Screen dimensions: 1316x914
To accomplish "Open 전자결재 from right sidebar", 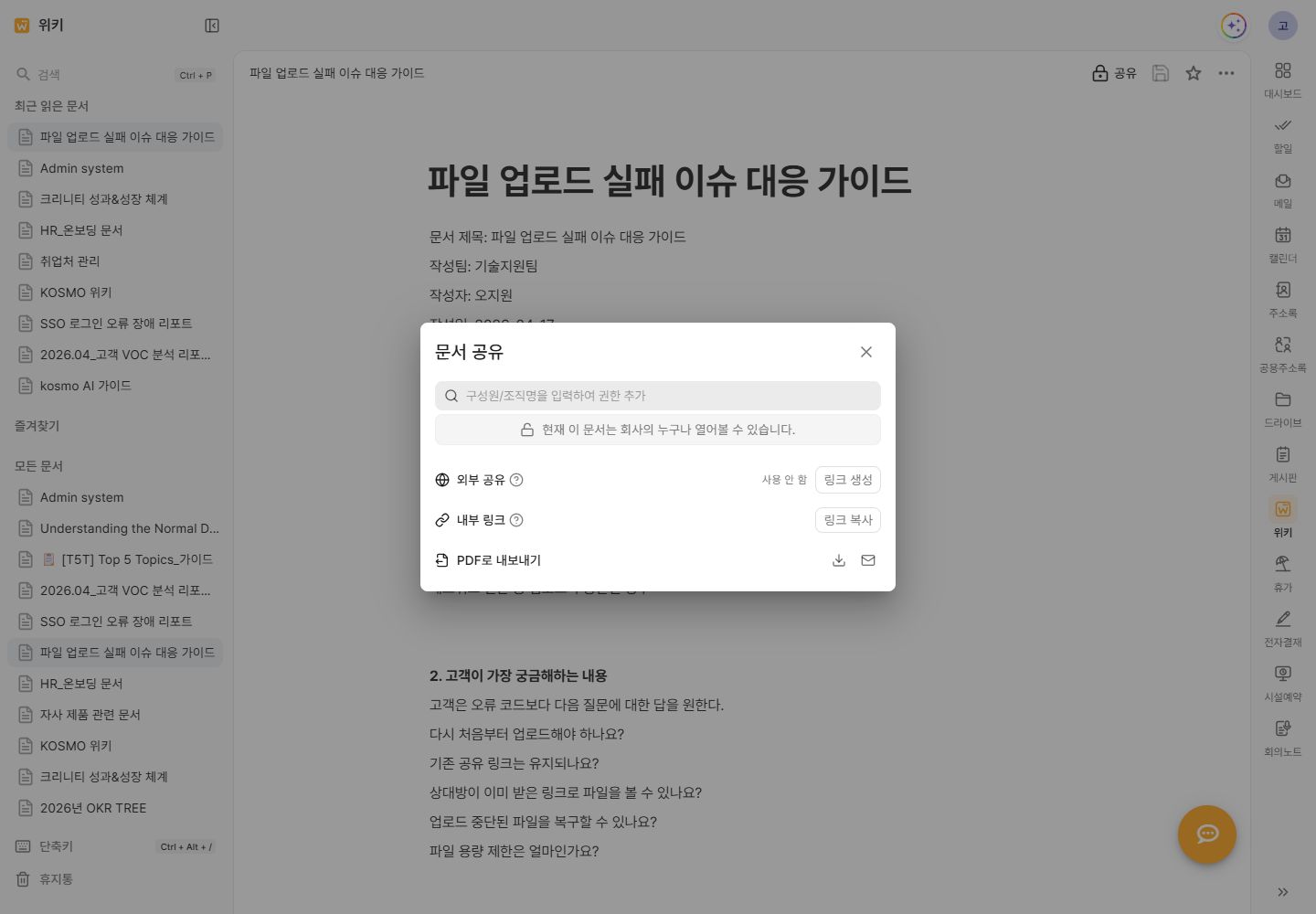I will (x=1283, y=628).
